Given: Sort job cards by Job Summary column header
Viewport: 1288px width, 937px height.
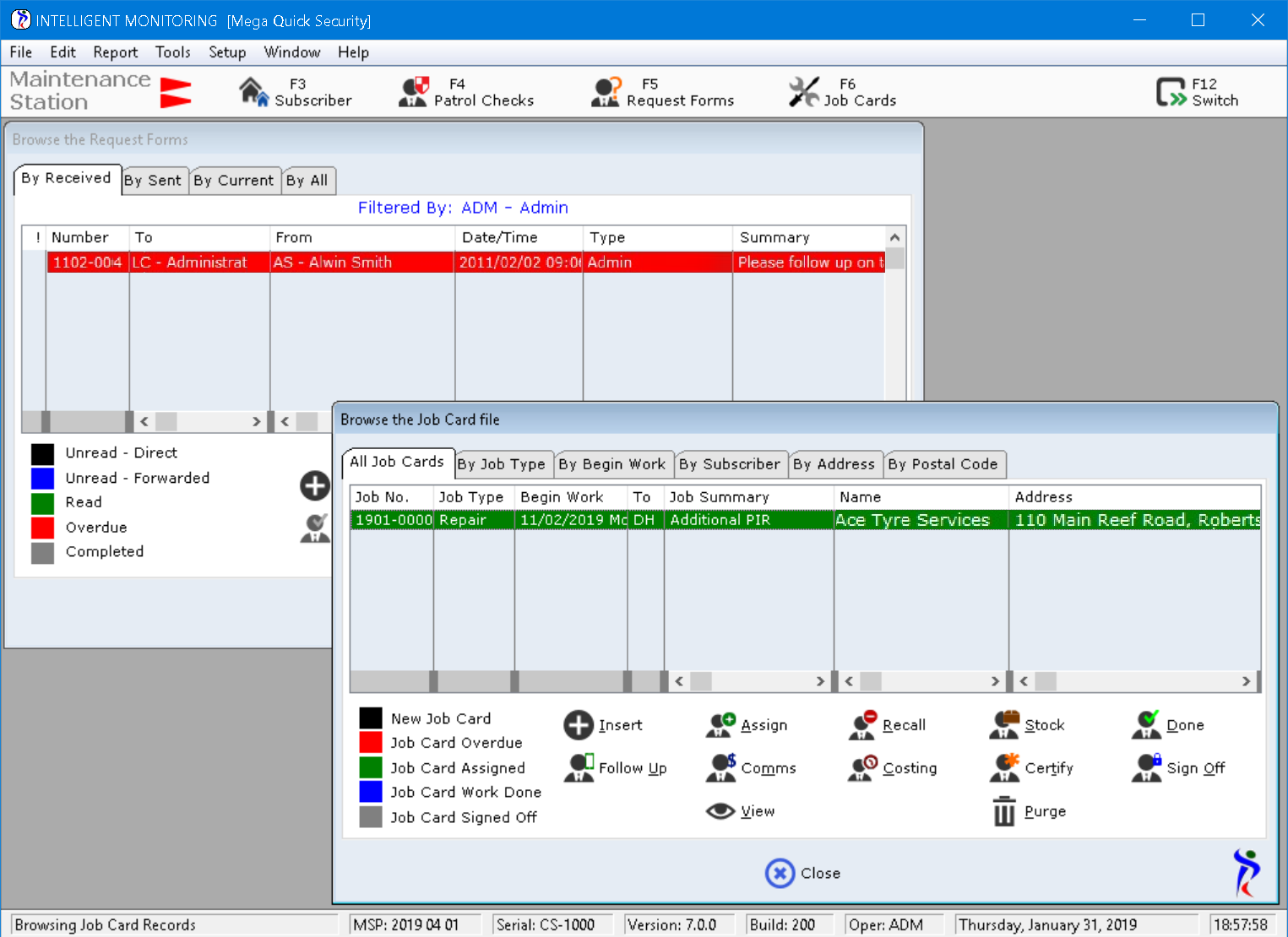Looking at the screenshot, I should pyautogui.click(x=749, y=497).
